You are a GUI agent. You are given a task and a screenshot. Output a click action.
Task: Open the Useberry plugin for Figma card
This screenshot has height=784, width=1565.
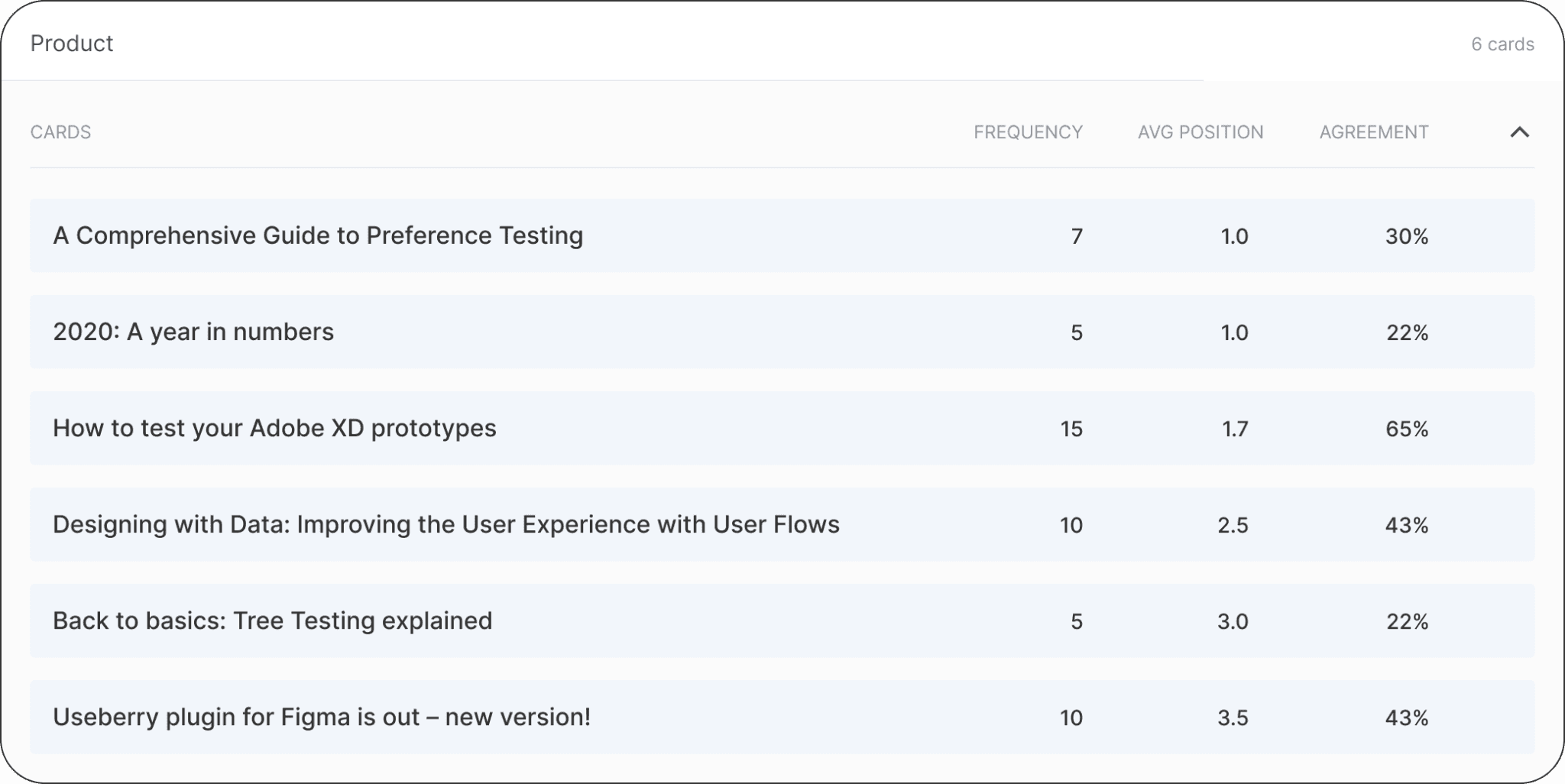[322, 717]
